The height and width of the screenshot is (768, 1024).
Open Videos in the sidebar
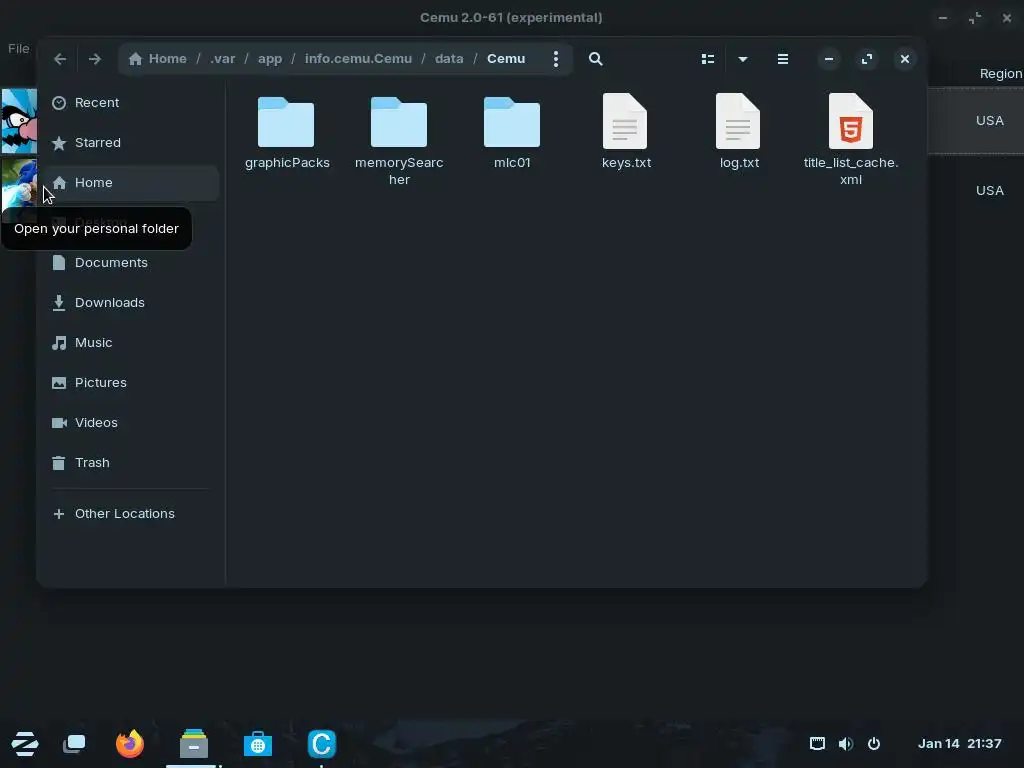click(131, 423)
